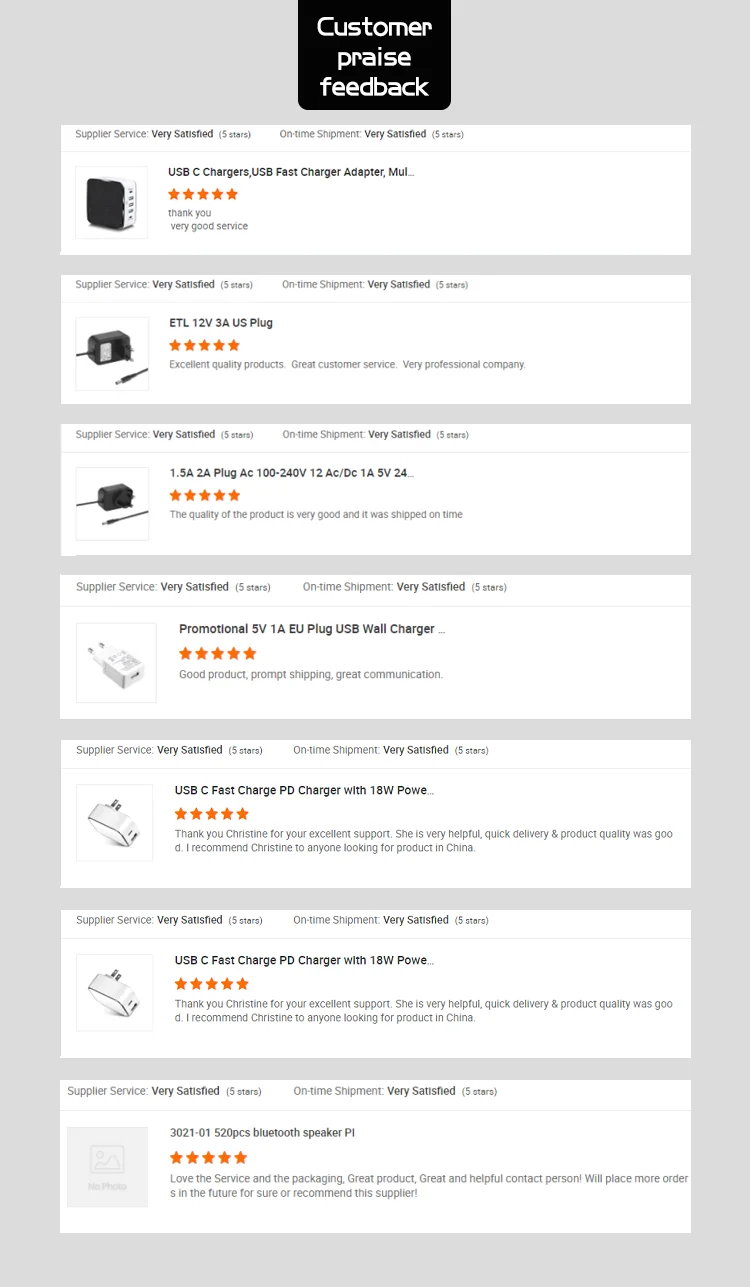Select star rating of bluetooth speaker review
This screenshot has height=1287, width=750.
[x=208, y=1157]
